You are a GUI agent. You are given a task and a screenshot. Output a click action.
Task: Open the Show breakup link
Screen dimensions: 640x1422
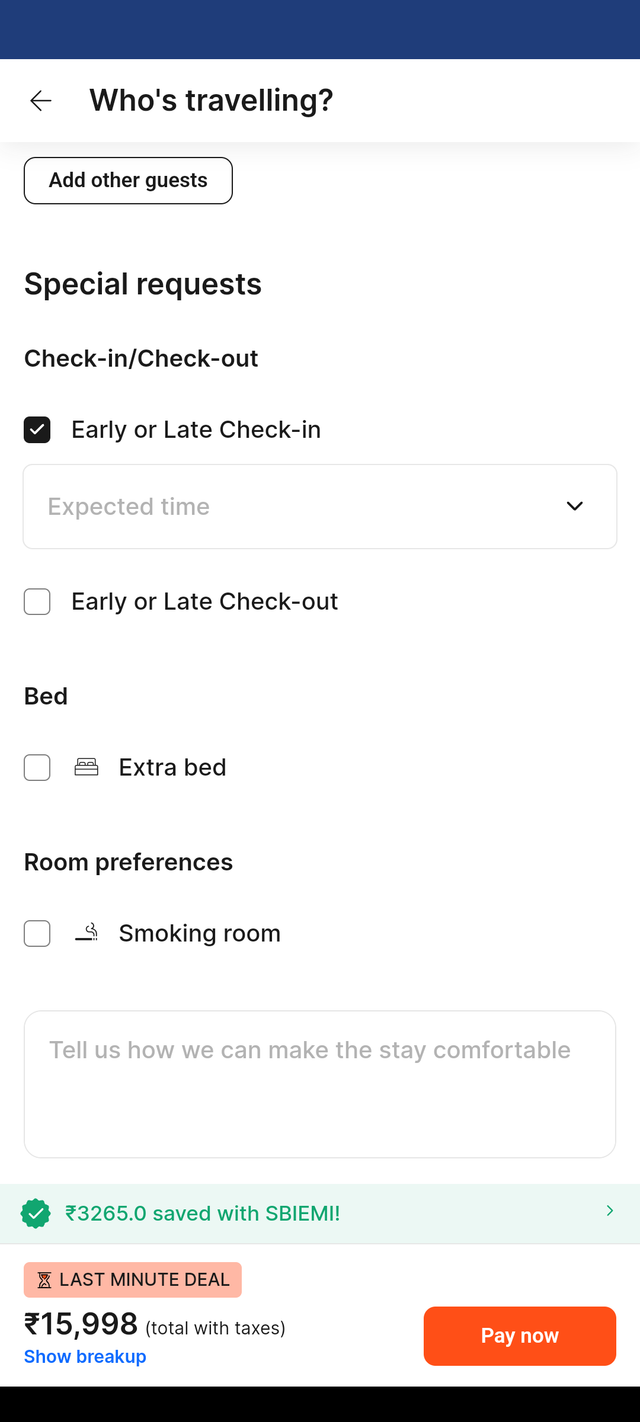pyautogui.click(x=85, y=1356)
